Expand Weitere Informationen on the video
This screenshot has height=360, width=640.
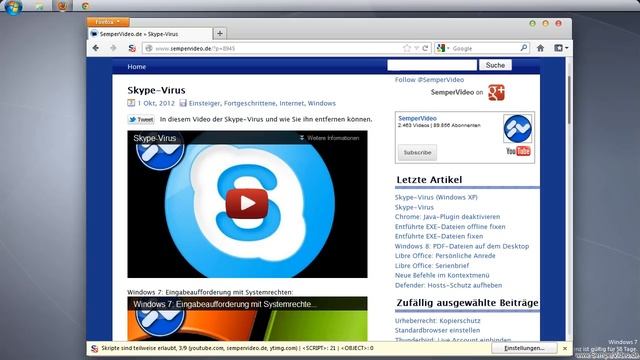pos(329,138)
